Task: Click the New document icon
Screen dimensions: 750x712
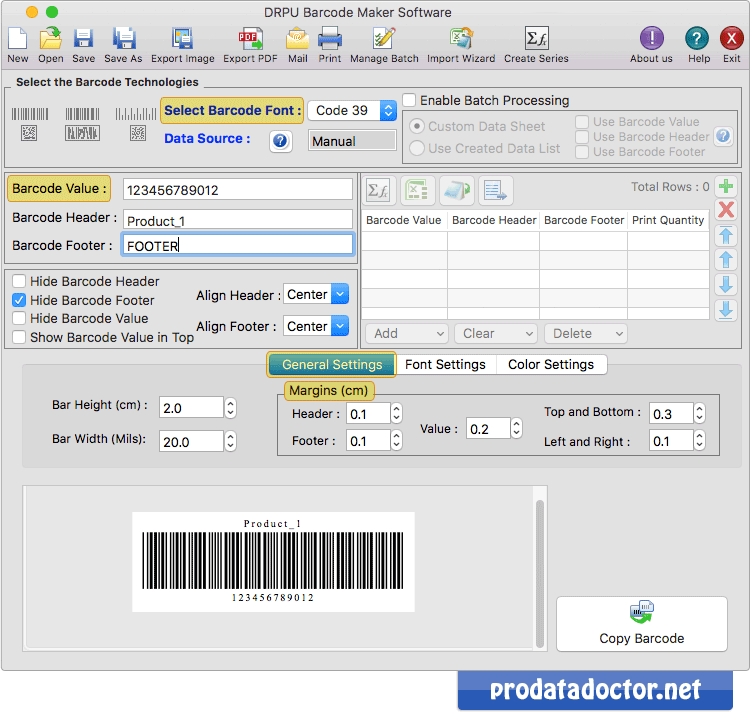Action: tap(18, 39)
